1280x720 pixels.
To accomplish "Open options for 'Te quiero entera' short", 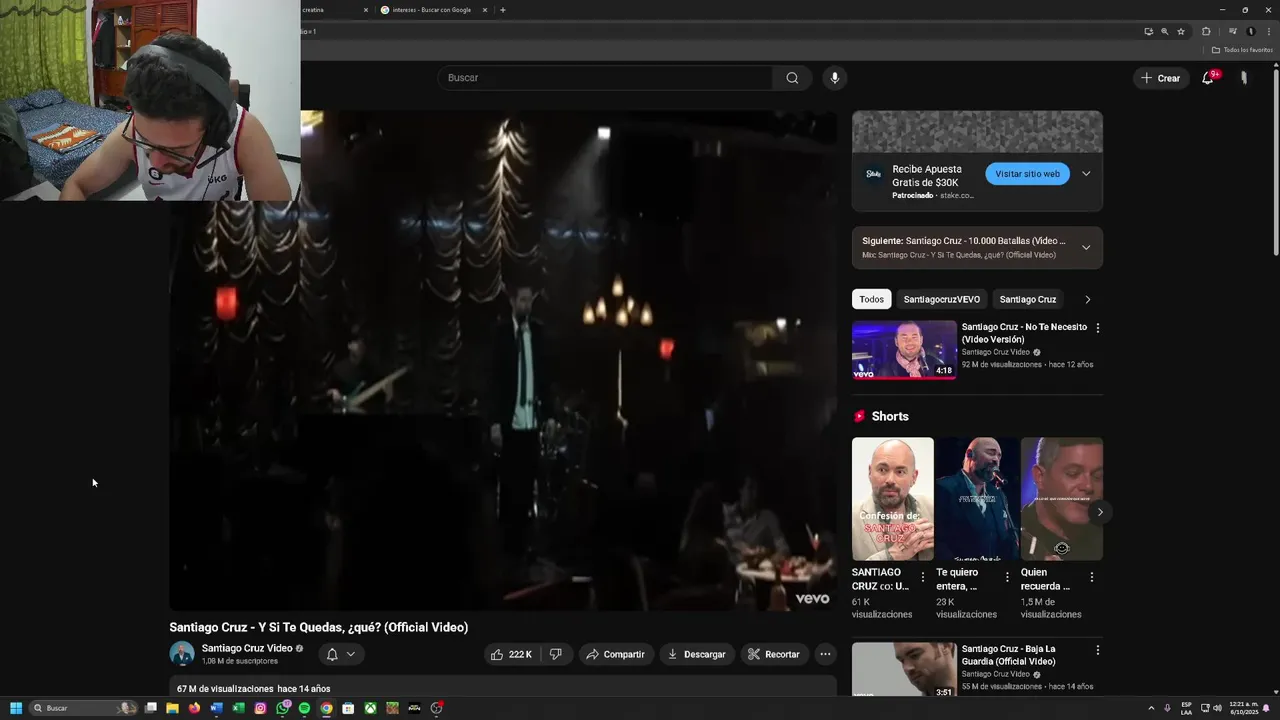I will [1007, 577].
